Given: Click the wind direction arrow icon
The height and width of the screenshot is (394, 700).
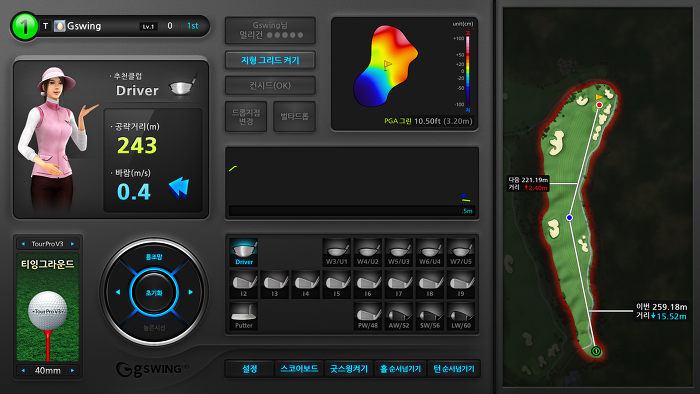Looking at the screenshot, I should (x=179, y=187).
